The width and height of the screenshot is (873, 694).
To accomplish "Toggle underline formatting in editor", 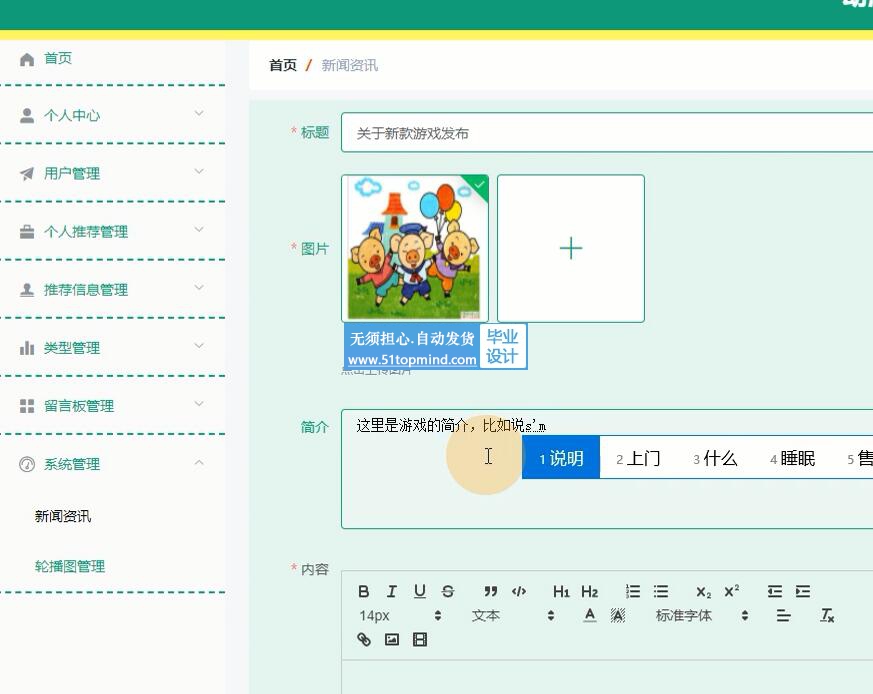I will coord(420,591).
